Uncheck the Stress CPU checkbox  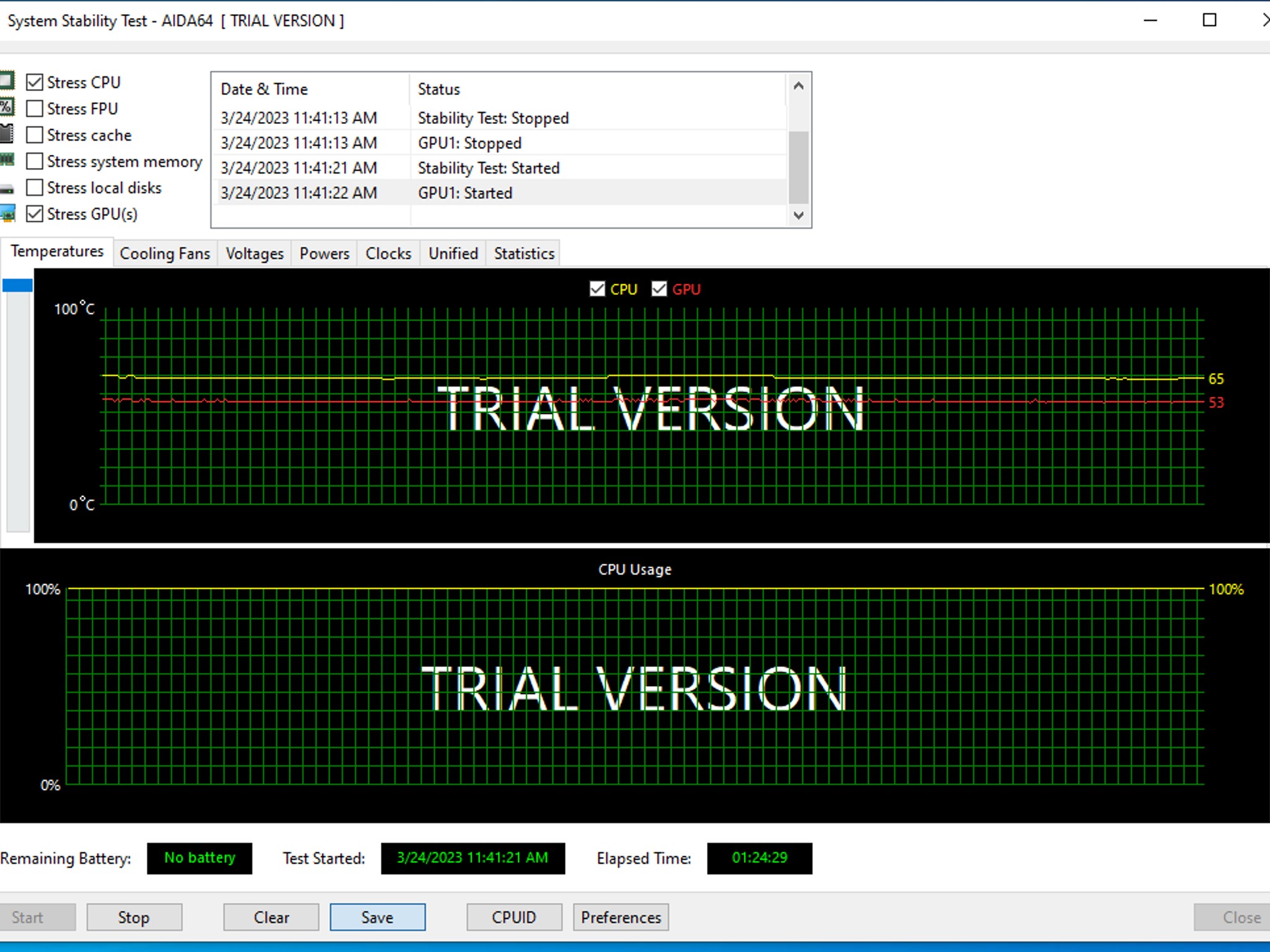[x=35, y=82]
